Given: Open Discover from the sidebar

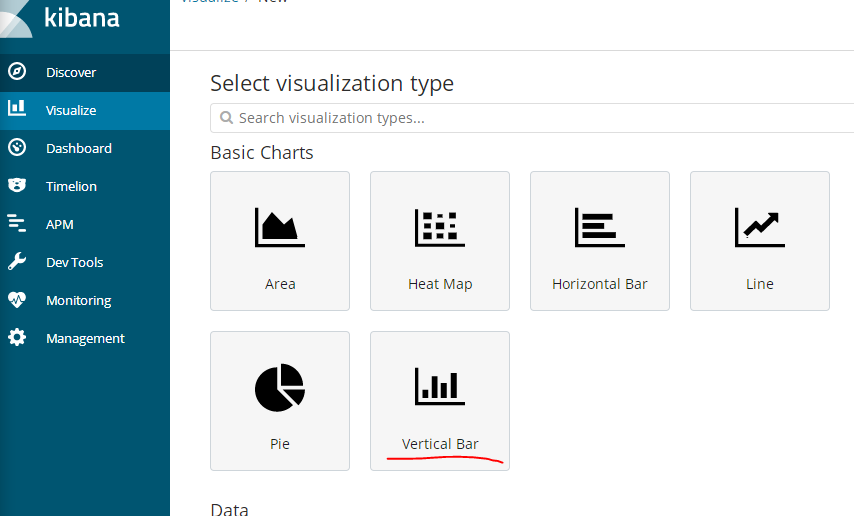Looking at the screenshot, I should coord(85,72).
